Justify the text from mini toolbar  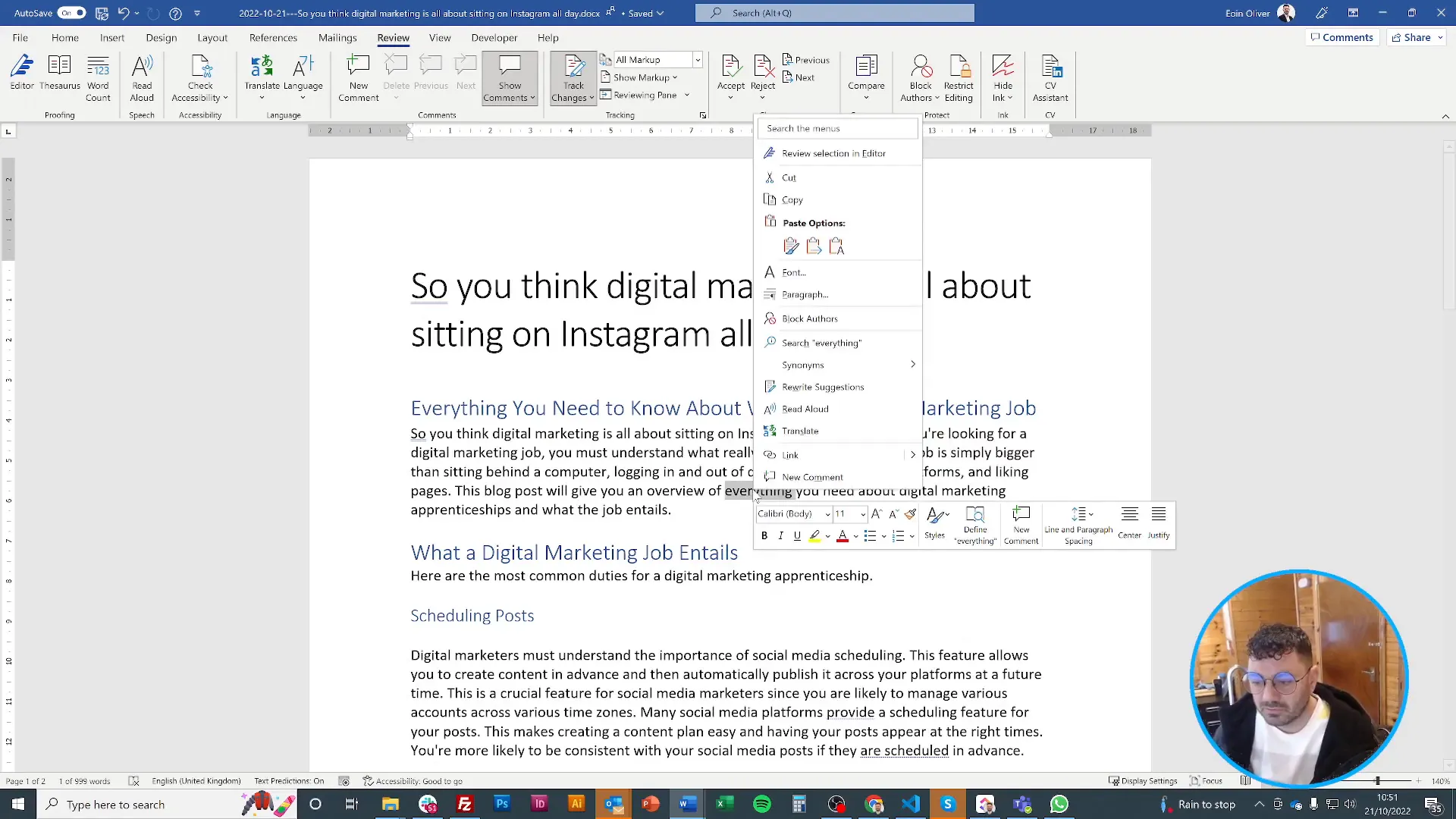click(x=1159, y=522)
